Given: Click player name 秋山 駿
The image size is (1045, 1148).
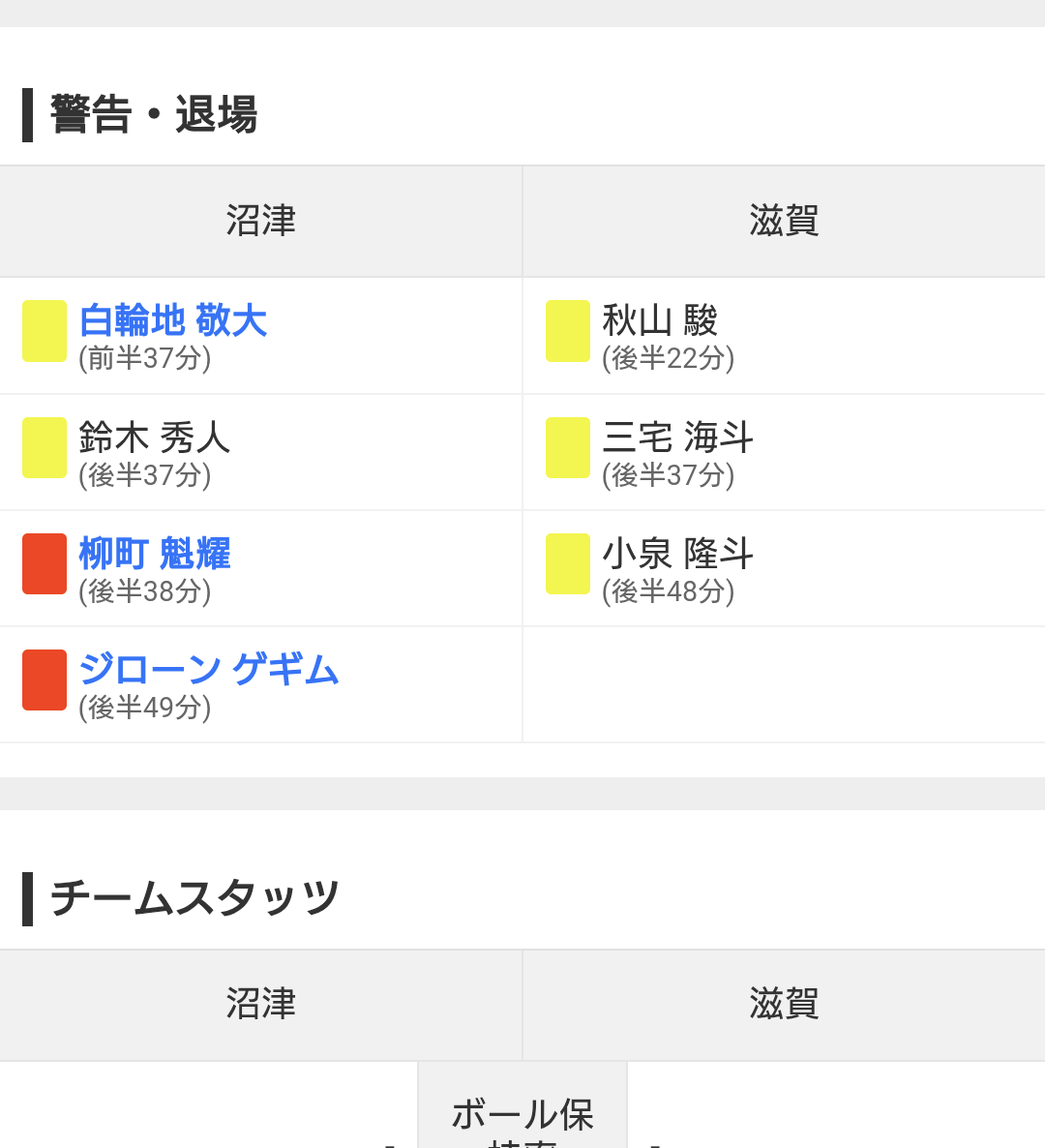Looking at the screenshot, I should click(660, 320).
